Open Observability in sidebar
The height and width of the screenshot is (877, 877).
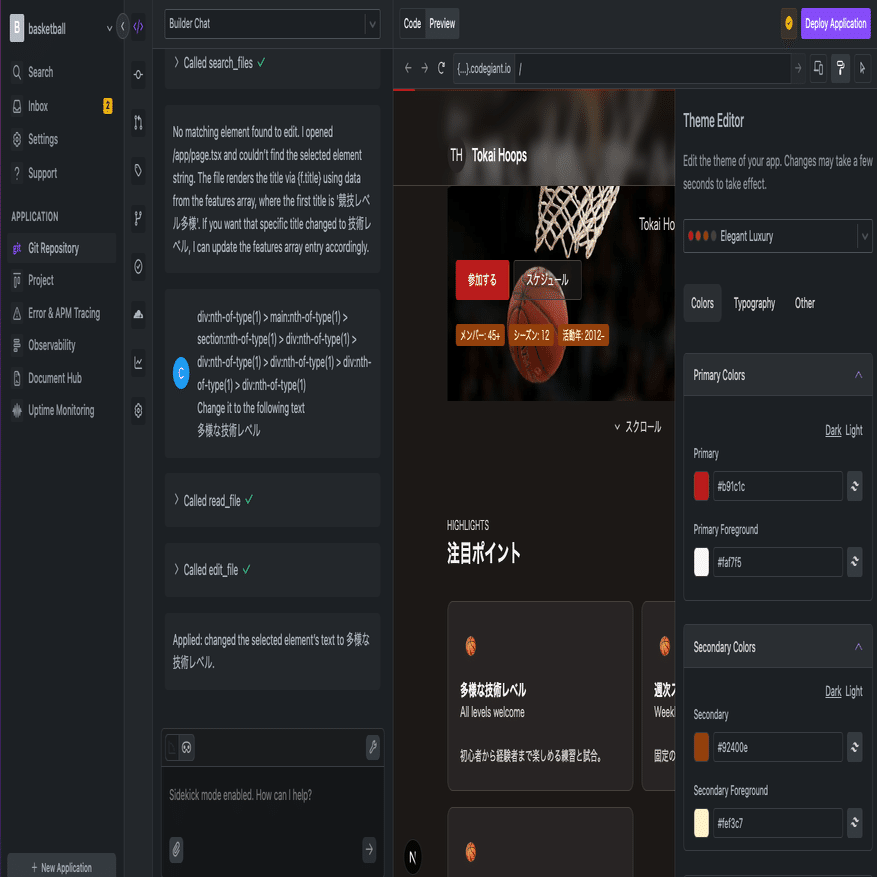(x=62, y=345)
